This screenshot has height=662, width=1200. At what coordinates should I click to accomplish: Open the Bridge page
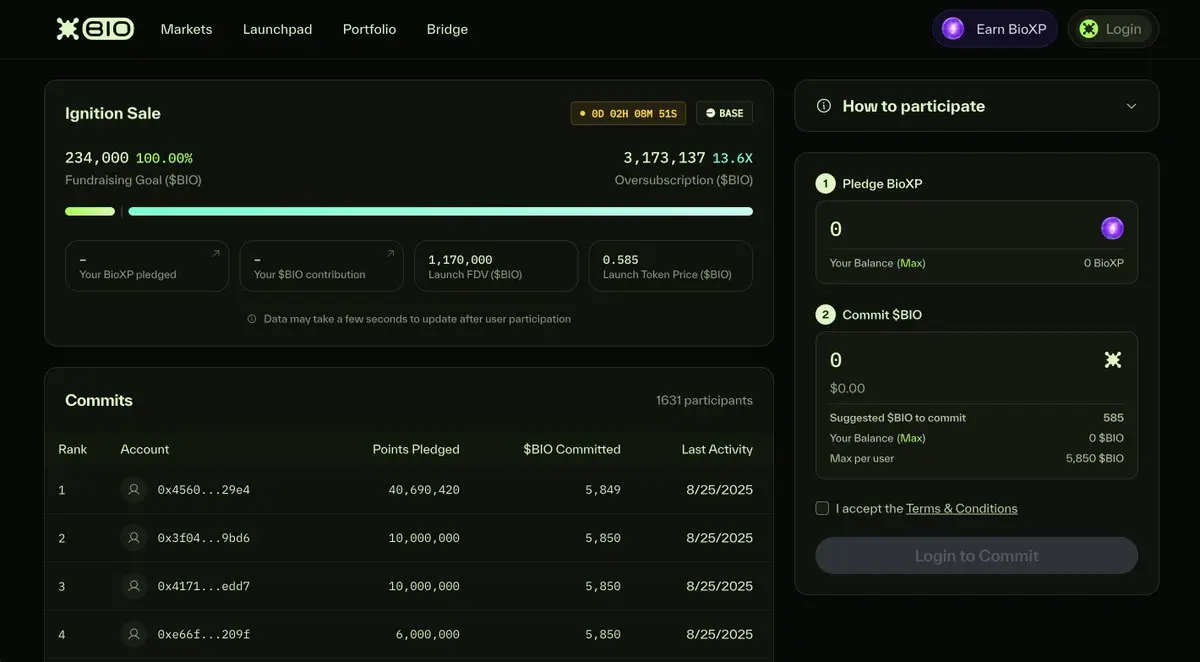[x=447, y=29]
